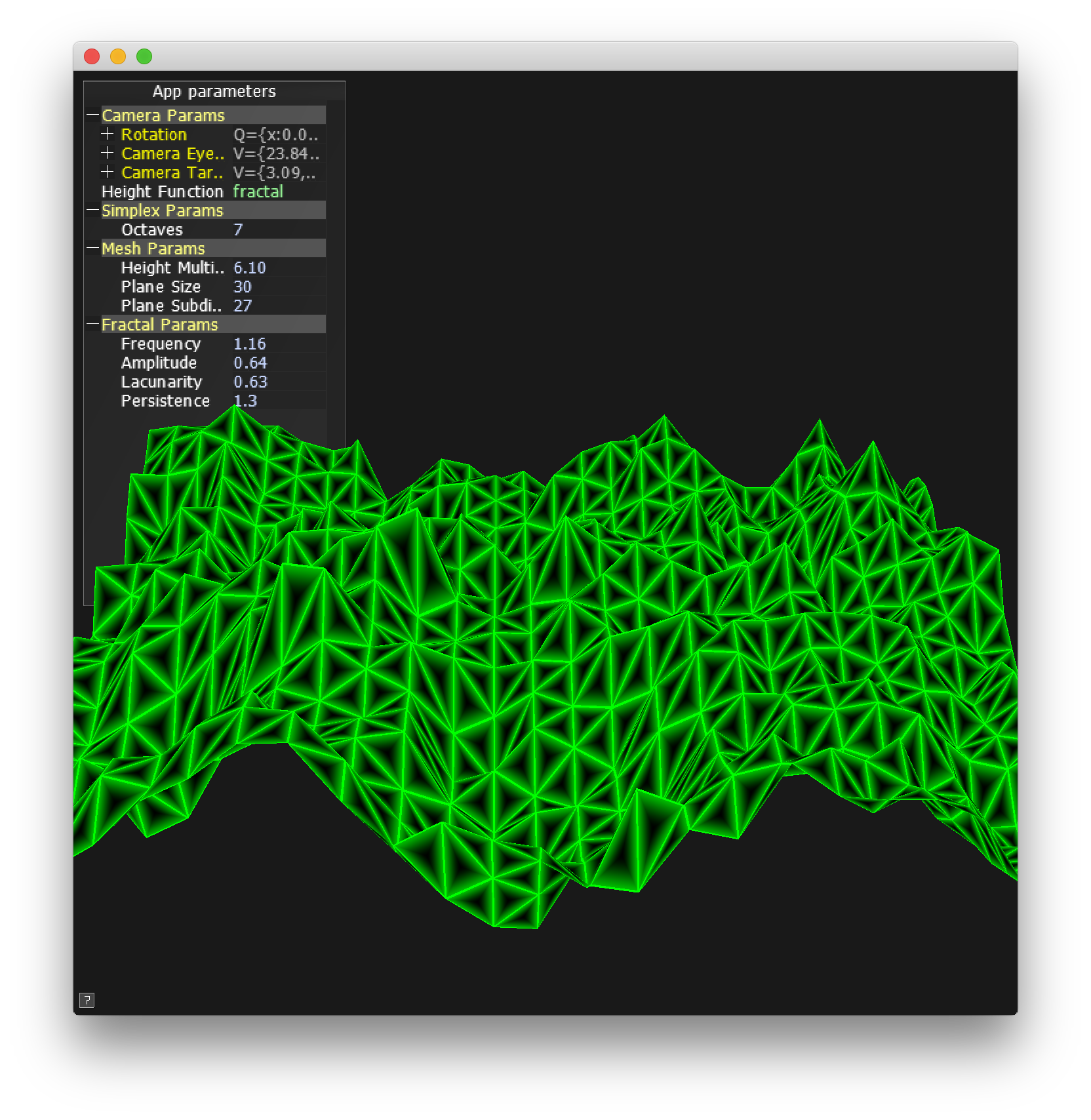Collapse the Camera Params group
Viewport: 1091px width, 1120px height.
pos(92,115)
